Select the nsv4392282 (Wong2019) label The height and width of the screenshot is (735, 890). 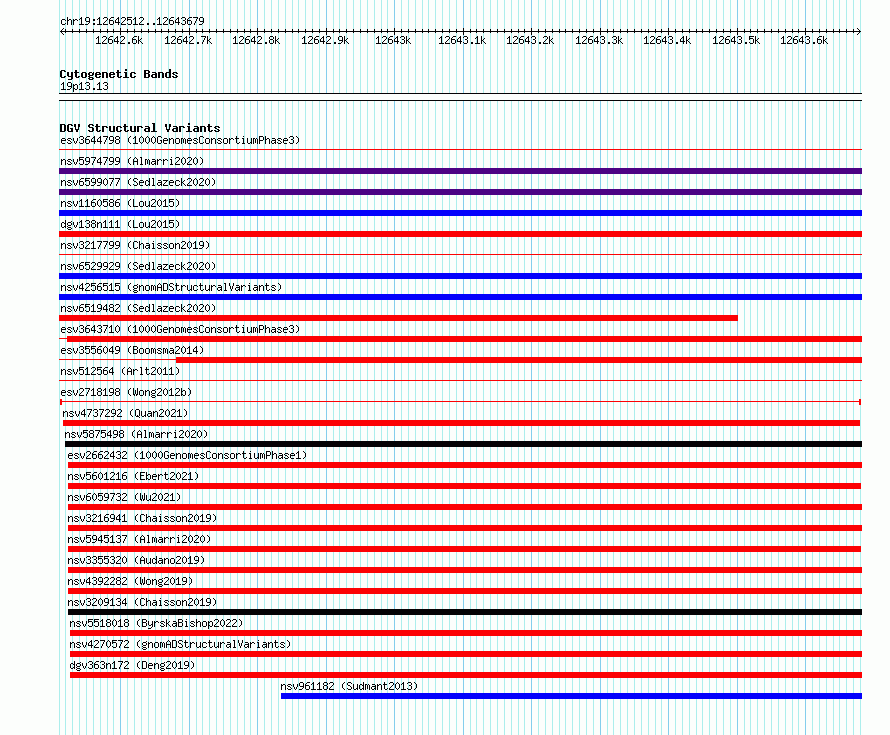pyautogui.click(x=130, y=581)
